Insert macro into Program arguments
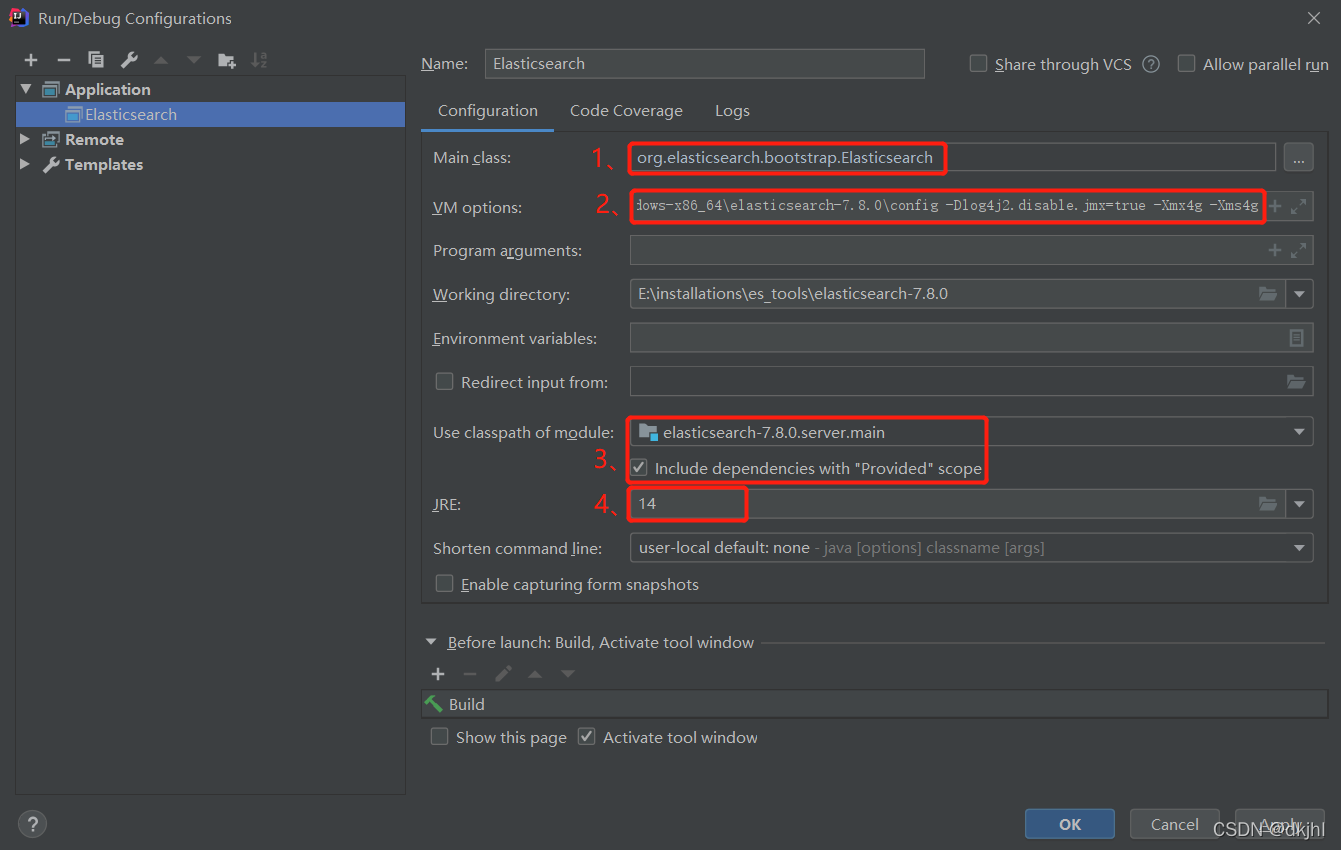 point(1275,250)
